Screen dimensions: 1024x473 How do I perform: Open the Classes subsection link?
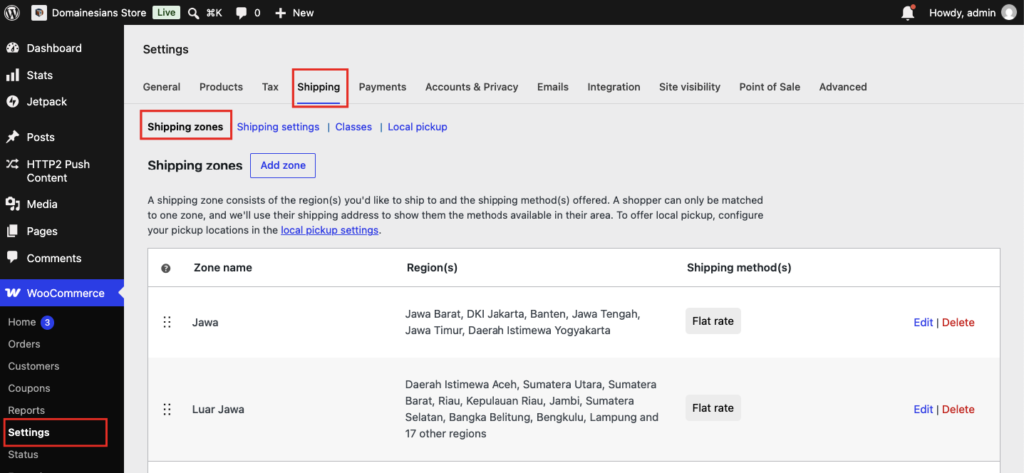pos(353,127)
